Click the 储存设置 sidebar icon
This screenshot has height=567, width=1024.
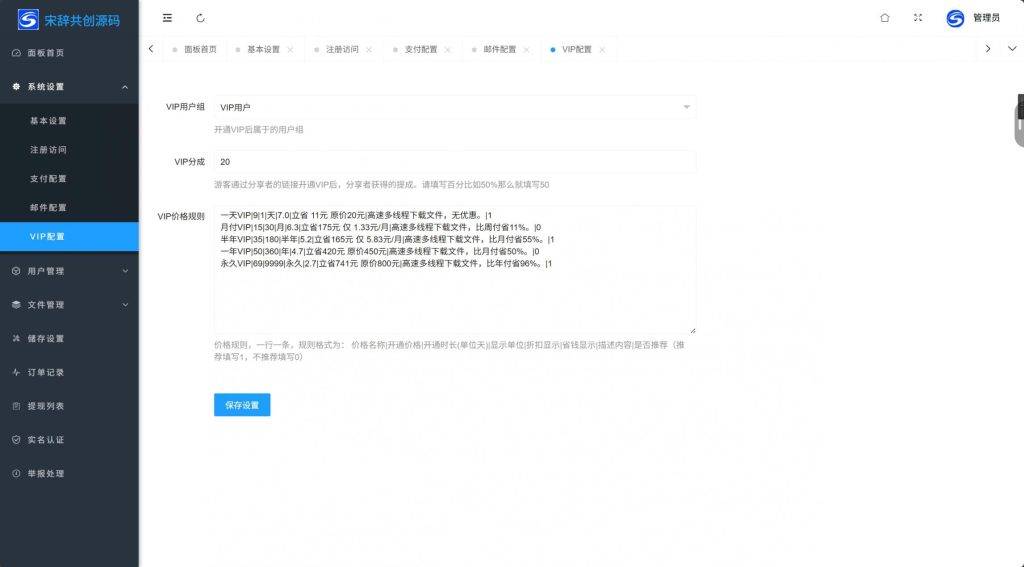pos(16,338)
